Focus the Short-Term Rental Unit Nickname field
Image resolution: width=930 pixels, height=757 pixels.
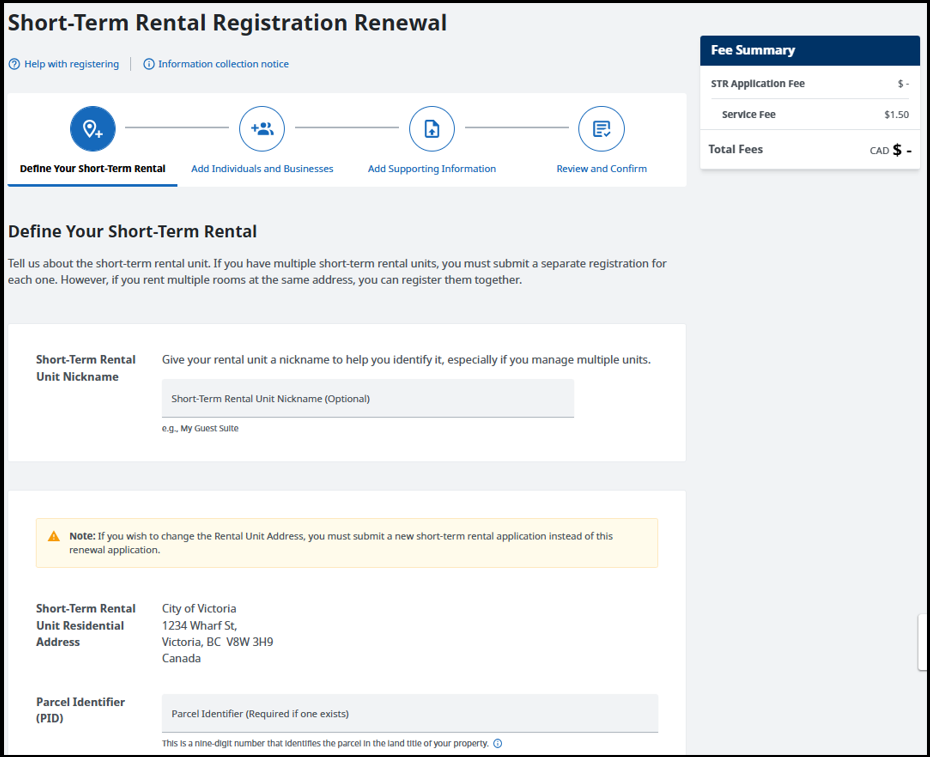click(368, 399)
